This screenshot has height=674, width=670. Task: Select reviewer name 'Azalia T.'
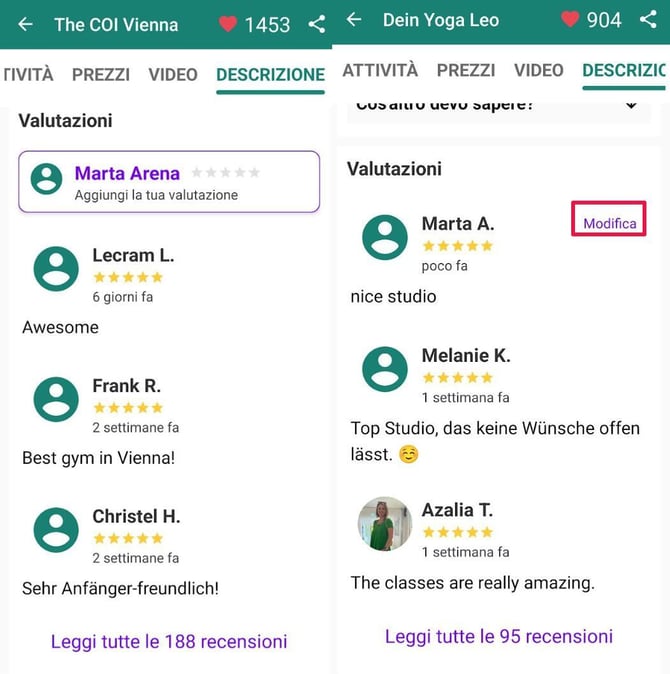pos(457,510)
